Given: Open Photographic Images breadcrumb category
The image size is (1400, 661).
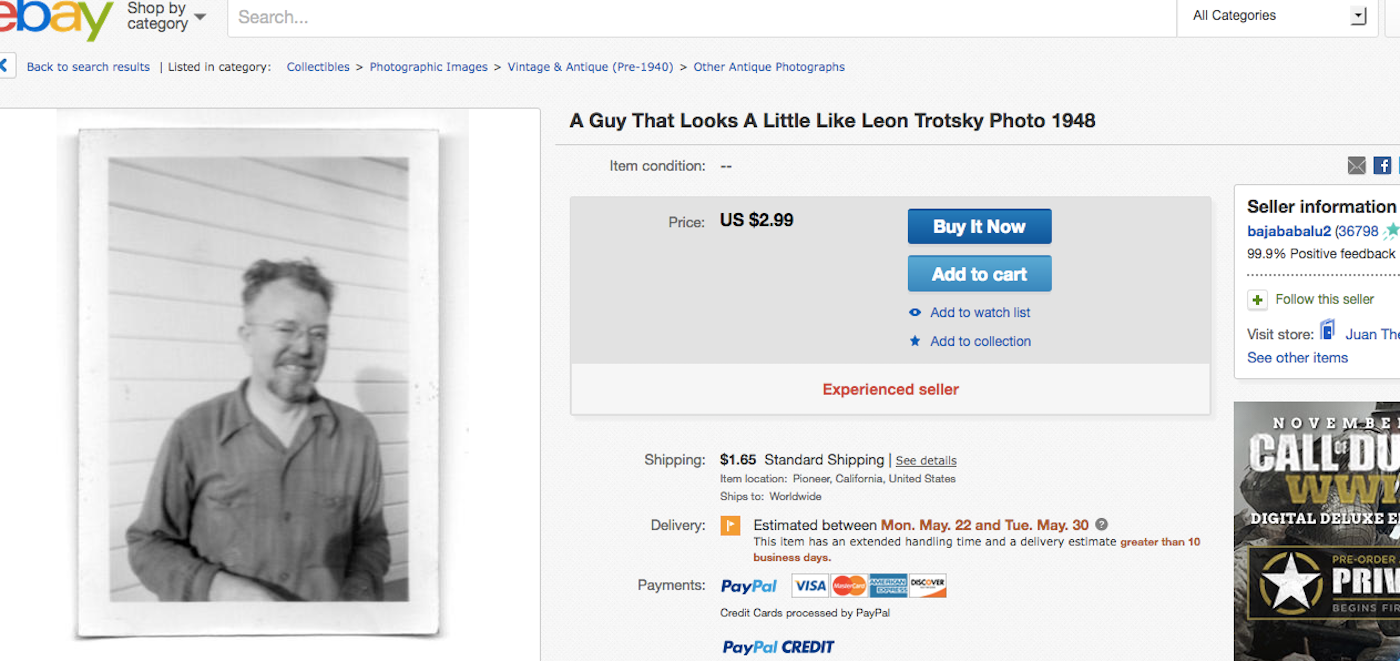Looking at the screenshot, I should pos(428,67).
